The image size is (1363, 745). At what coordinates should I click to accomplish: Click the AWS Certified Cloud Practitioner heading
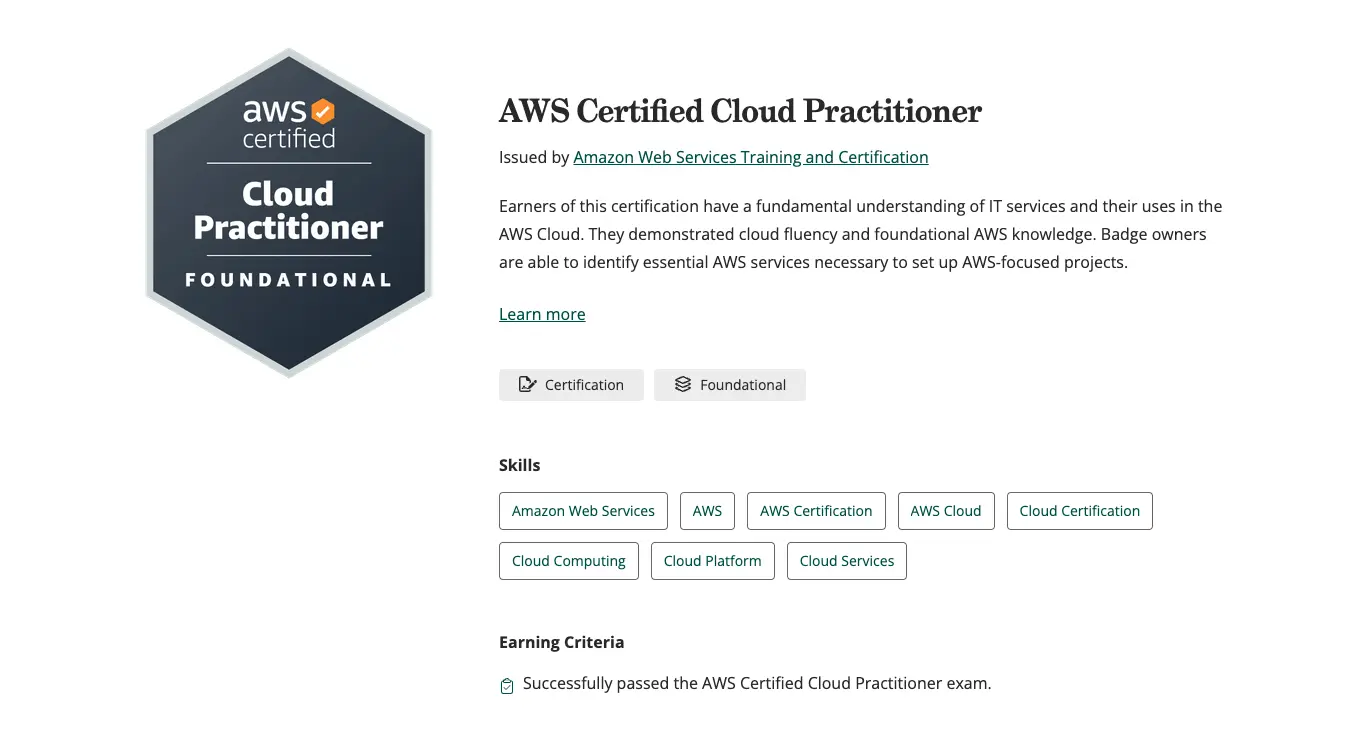(740, 111)
